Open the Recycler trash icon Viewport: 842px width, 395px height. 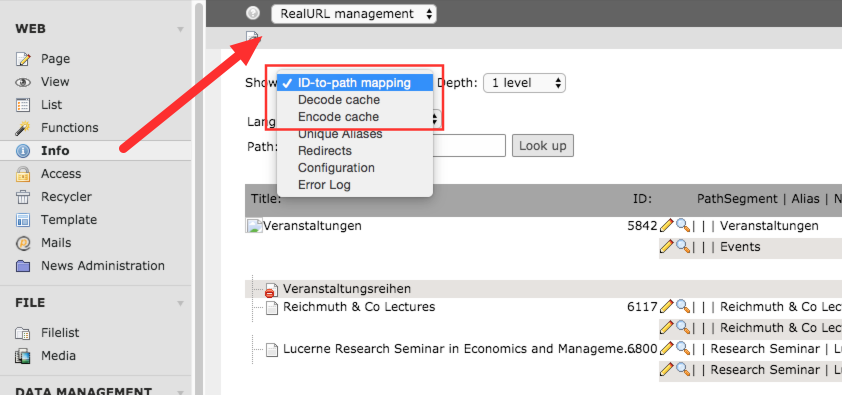(x=23, y=197)
